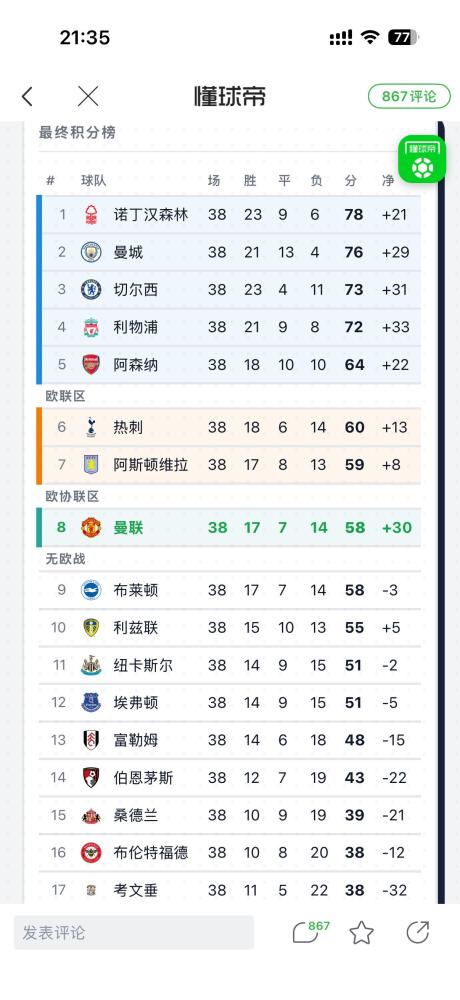Tap the Liverpool club badge

[x=91, y=327]
